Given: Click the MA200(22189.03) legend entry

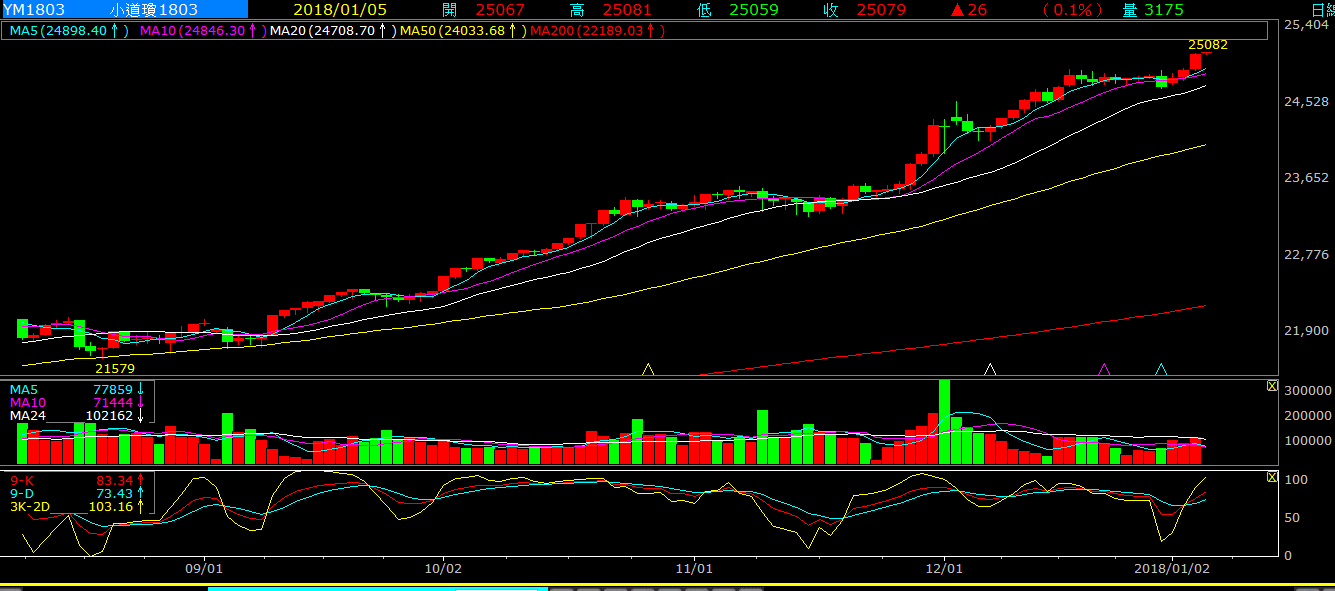Looking at the screenshot, I should tap(597, 31).
